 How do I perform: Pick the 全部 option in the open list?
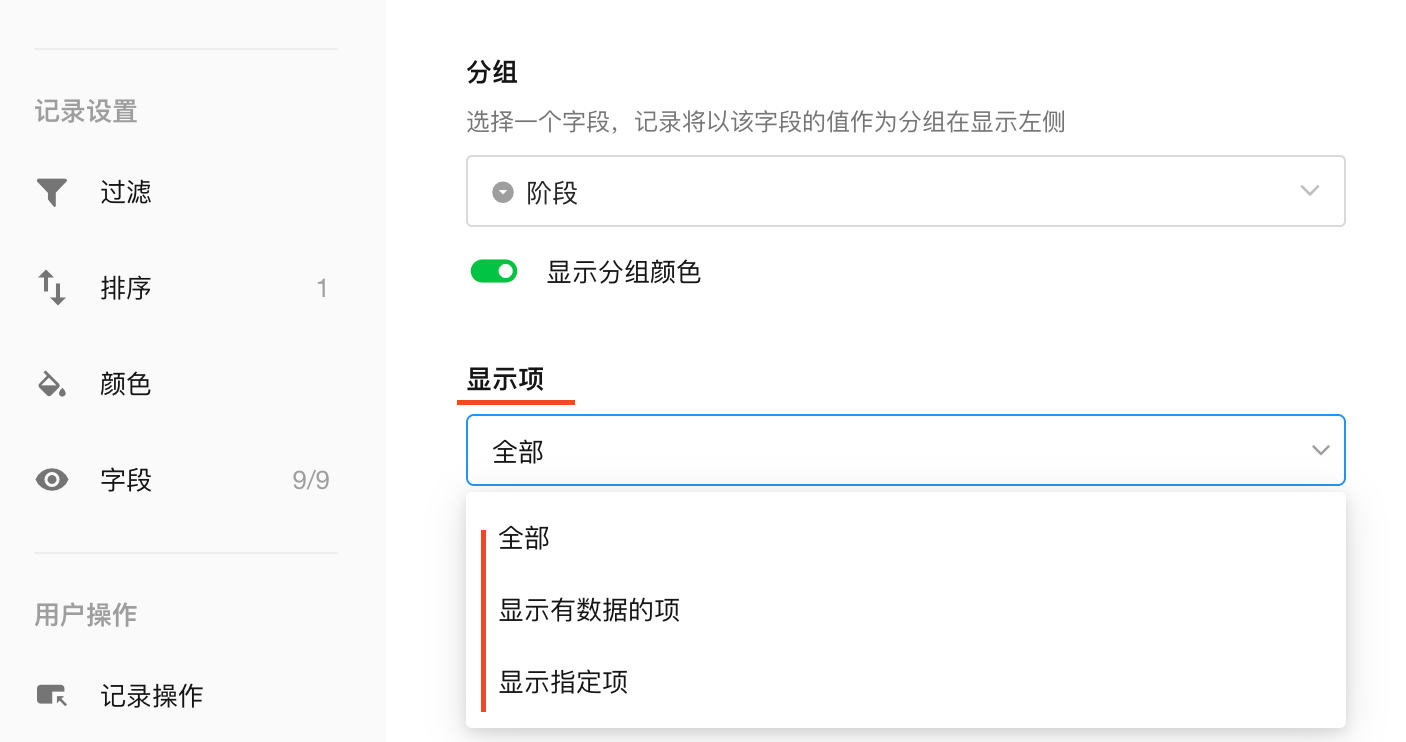tap(524, 539)
